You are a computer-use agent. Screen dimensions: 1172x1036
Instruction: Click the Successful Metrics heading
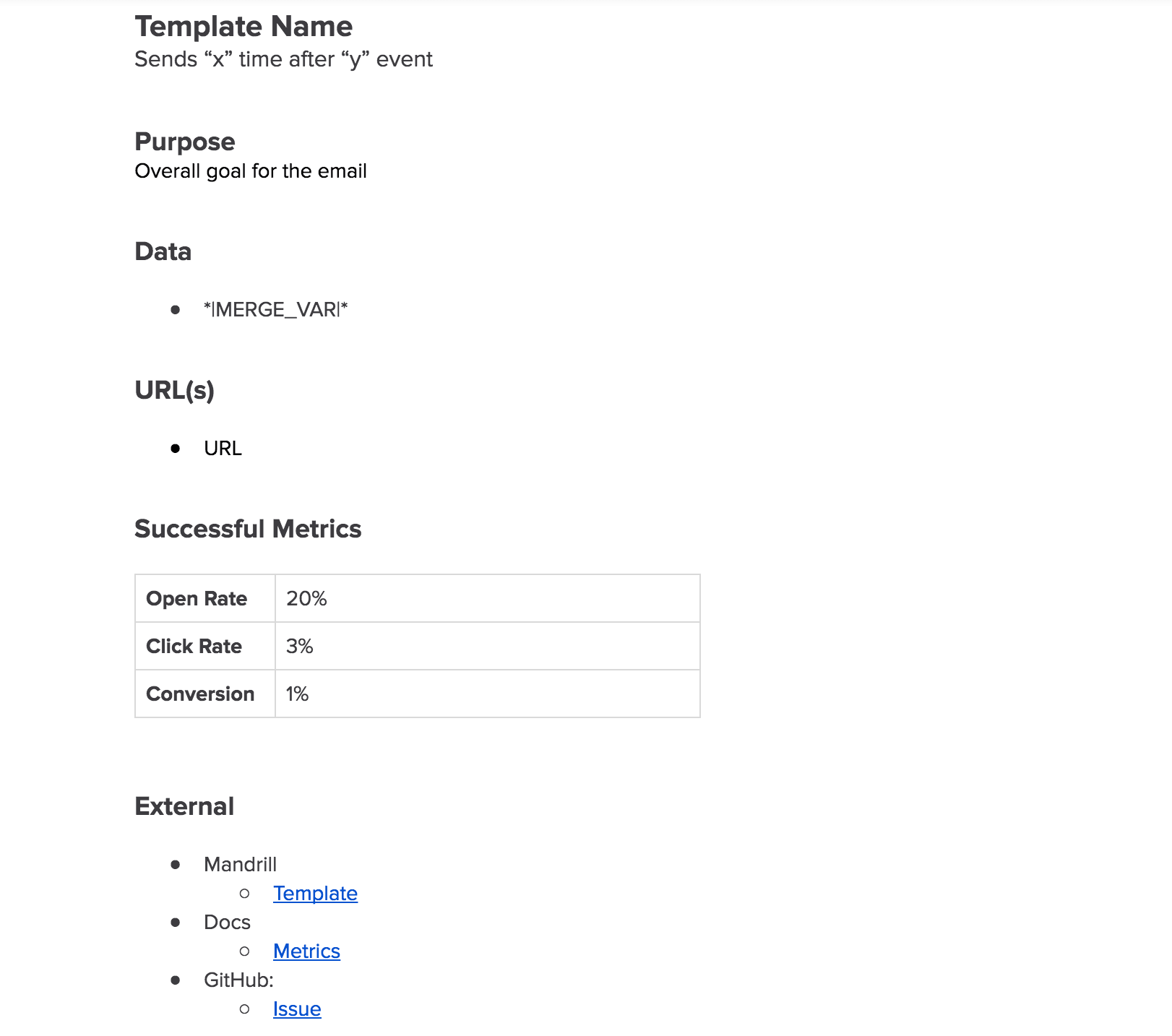coord(248,529)
